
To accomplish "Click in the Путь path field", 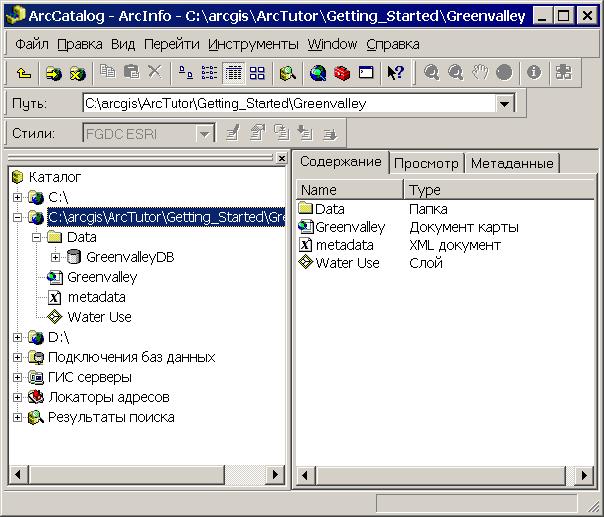I will (x=289, y=104).
